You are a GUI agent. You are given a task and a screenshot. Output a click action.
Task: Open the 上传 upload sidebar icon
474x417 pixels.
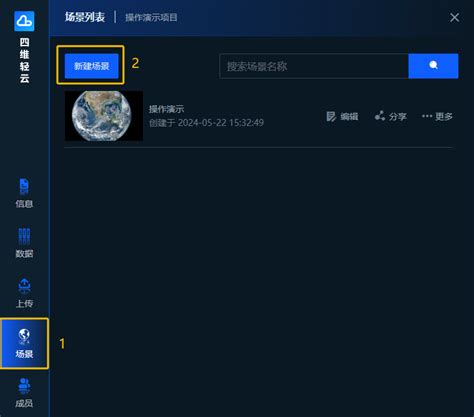24,286
